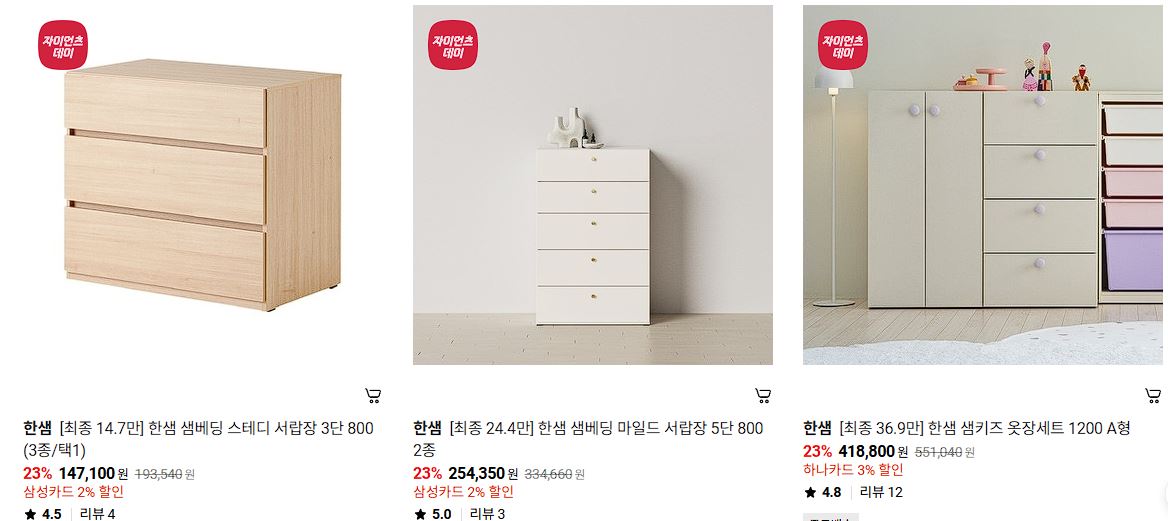The height and width of the screenshot is (521, 1168).
Task: Click 자이언츠 데이 badge on wooden 3-drawer chest
Action: click(x=63, y=45)
